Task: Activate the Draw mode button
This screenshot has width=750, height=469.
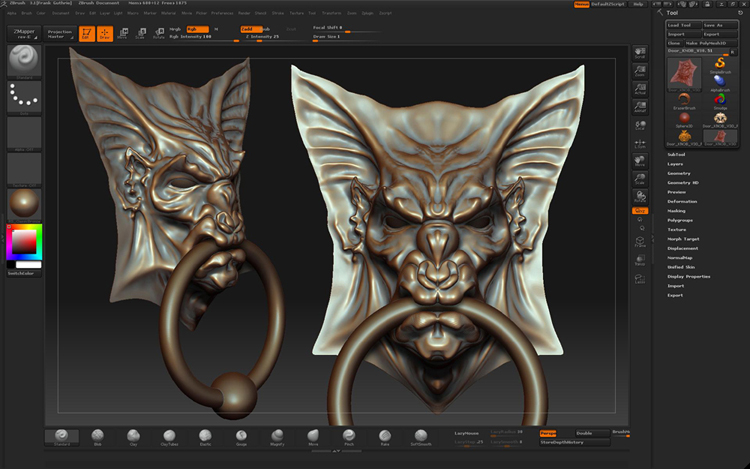Action: (x=105, y=34)
